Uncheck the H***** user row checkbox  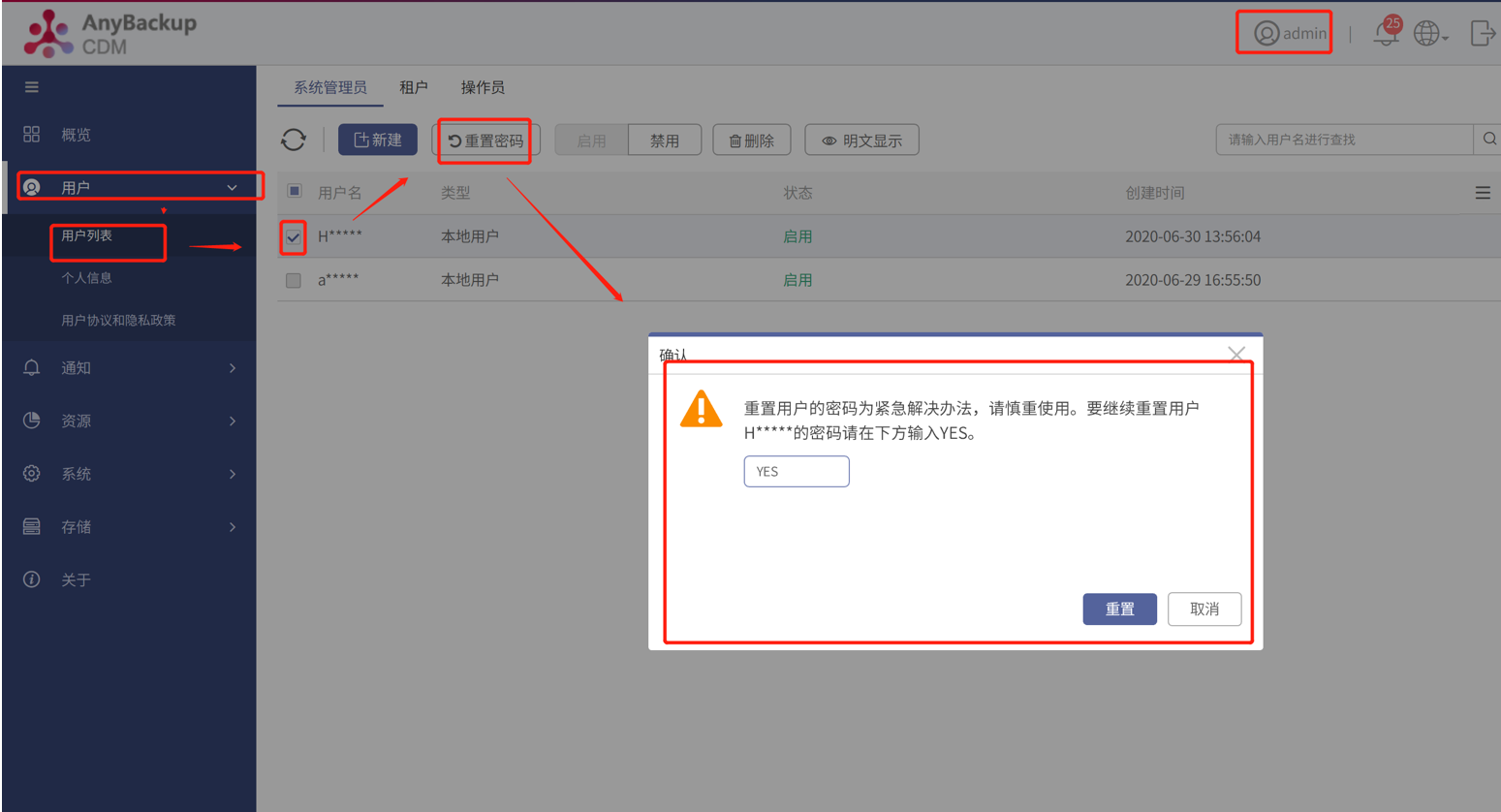coord(293,237)
